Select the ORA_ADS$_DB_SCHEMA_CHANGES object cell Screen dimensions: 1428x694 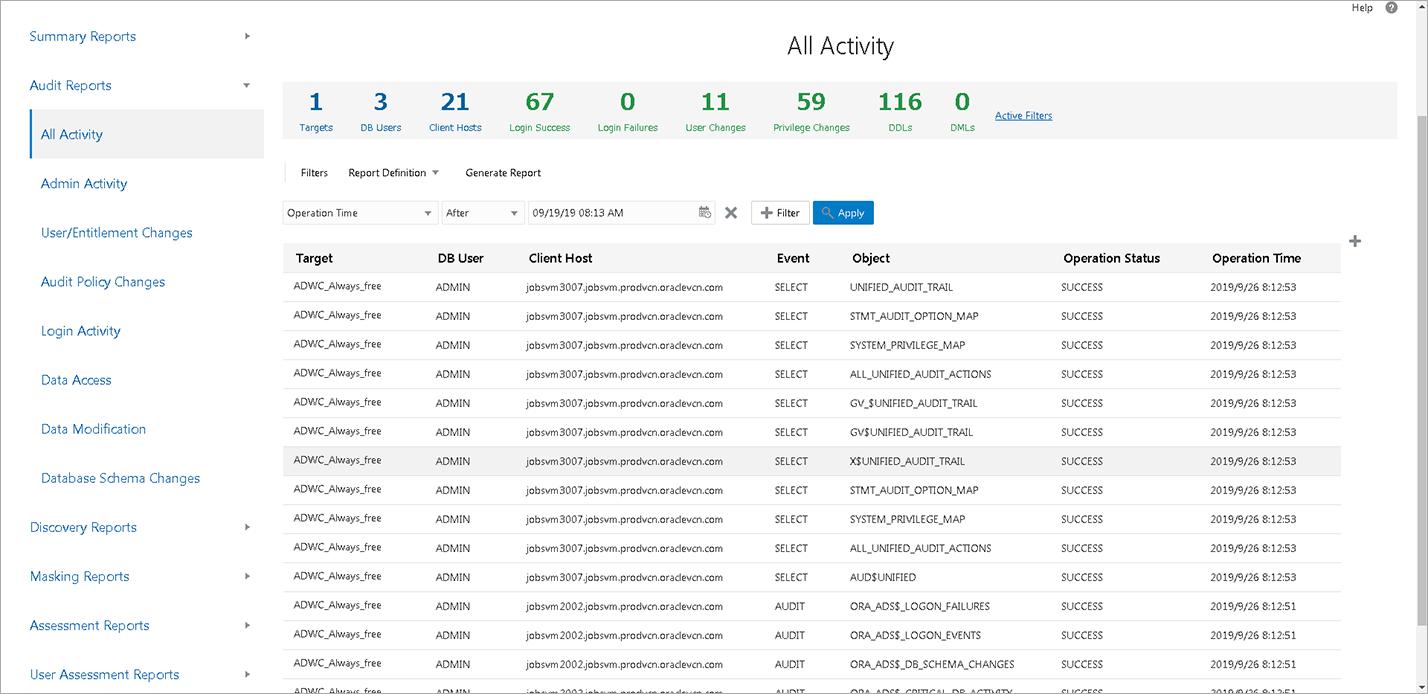tap(932, 664)
